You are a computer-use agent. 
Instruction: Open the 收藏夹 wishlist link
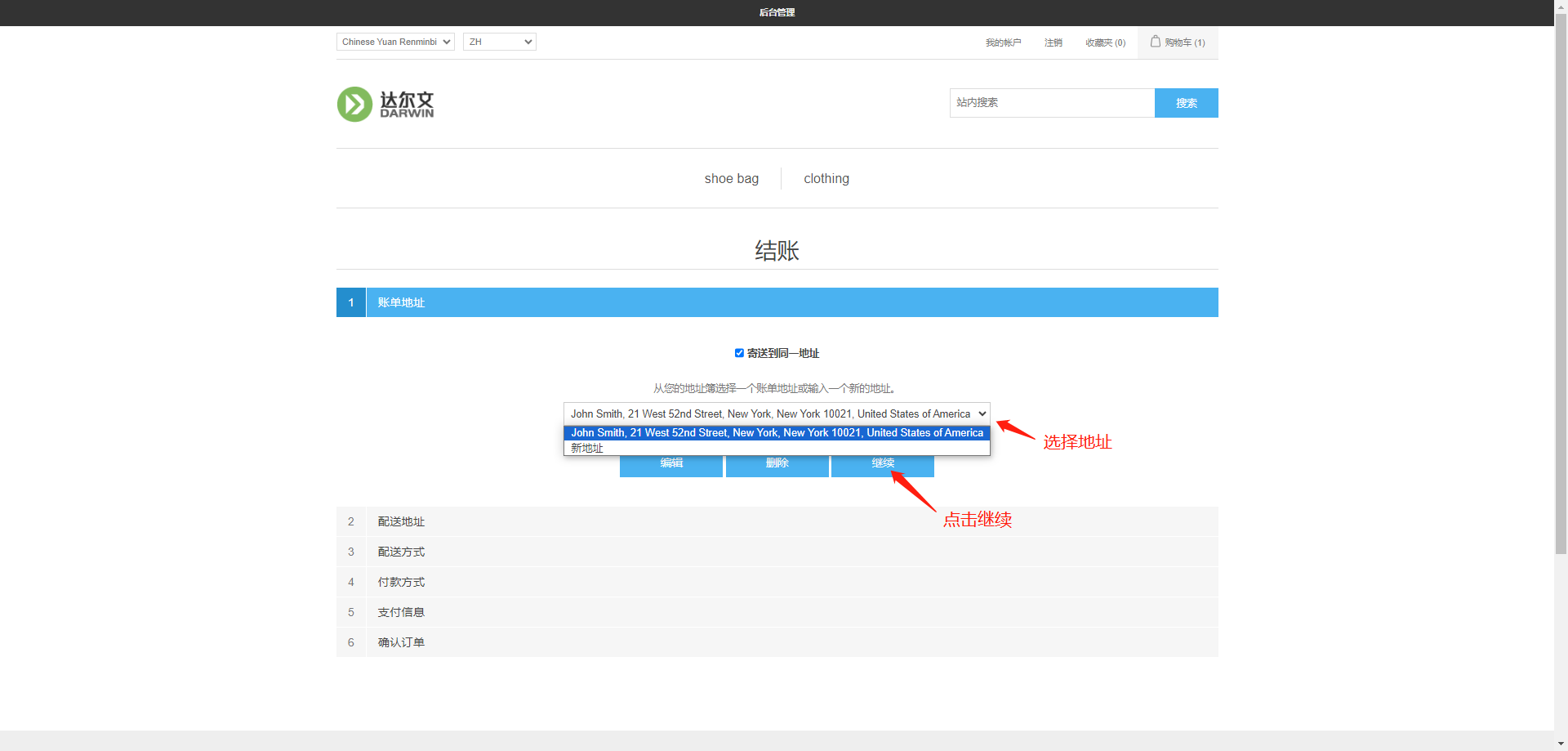[1105, 42]
